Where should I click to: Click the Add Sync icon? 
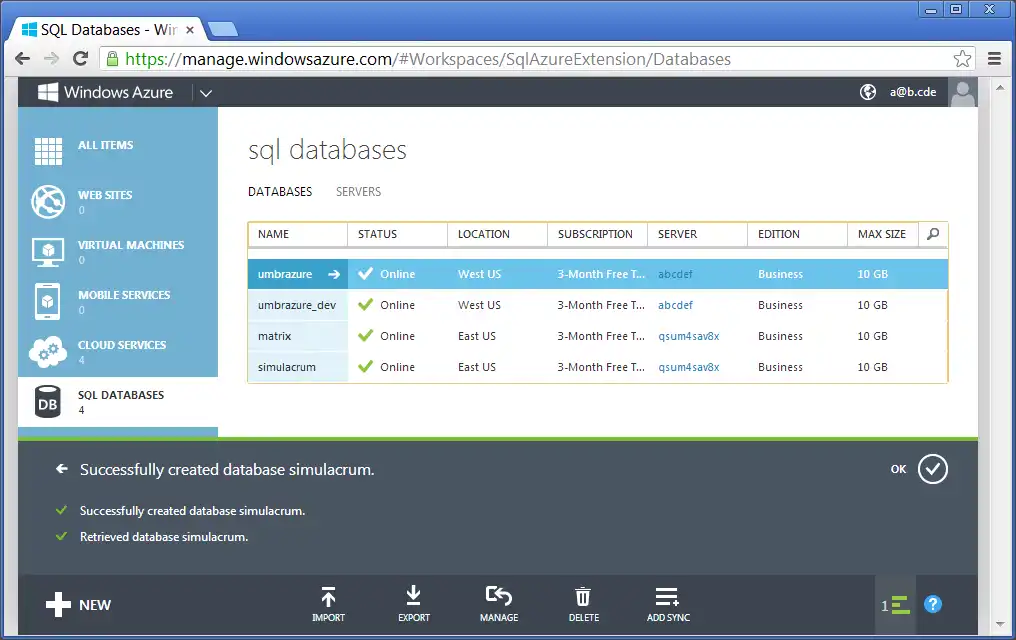click(667, 596)
